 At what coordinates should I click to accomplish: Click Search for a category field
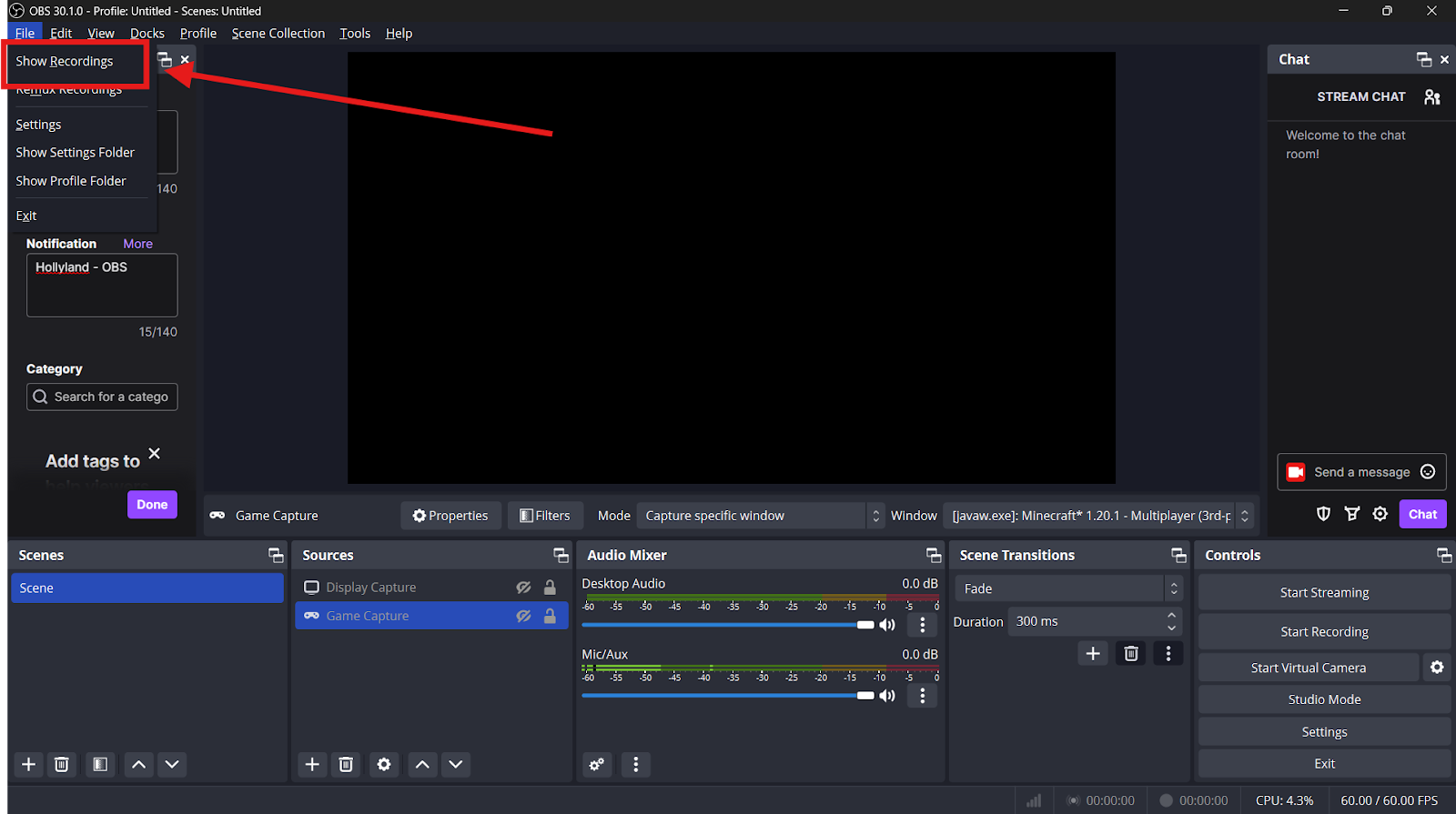tap(102, 397)
